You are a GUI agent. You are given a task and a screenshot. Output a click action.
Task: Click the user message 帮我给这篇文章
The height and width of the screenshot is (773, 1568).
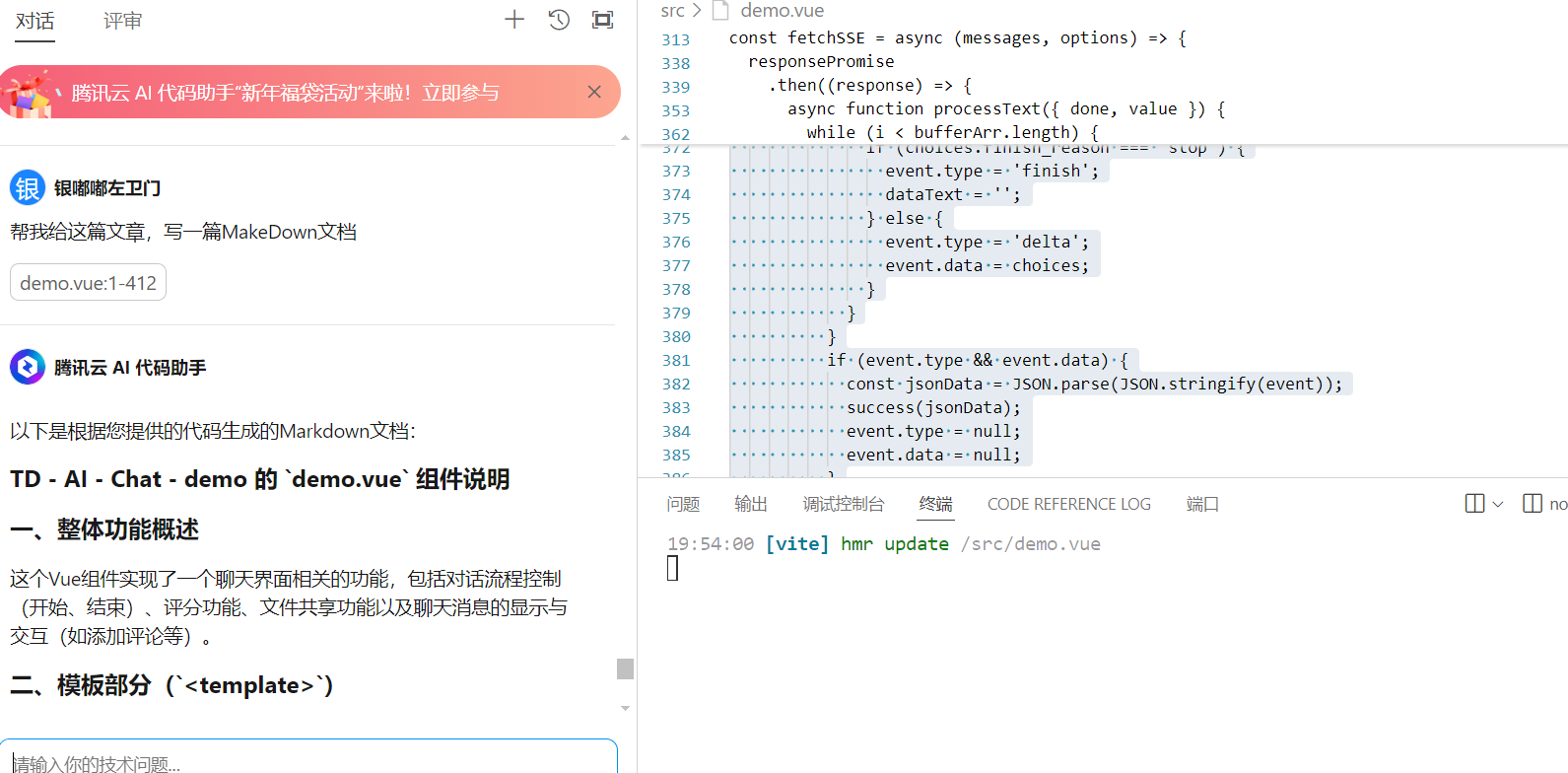point(183,232)
